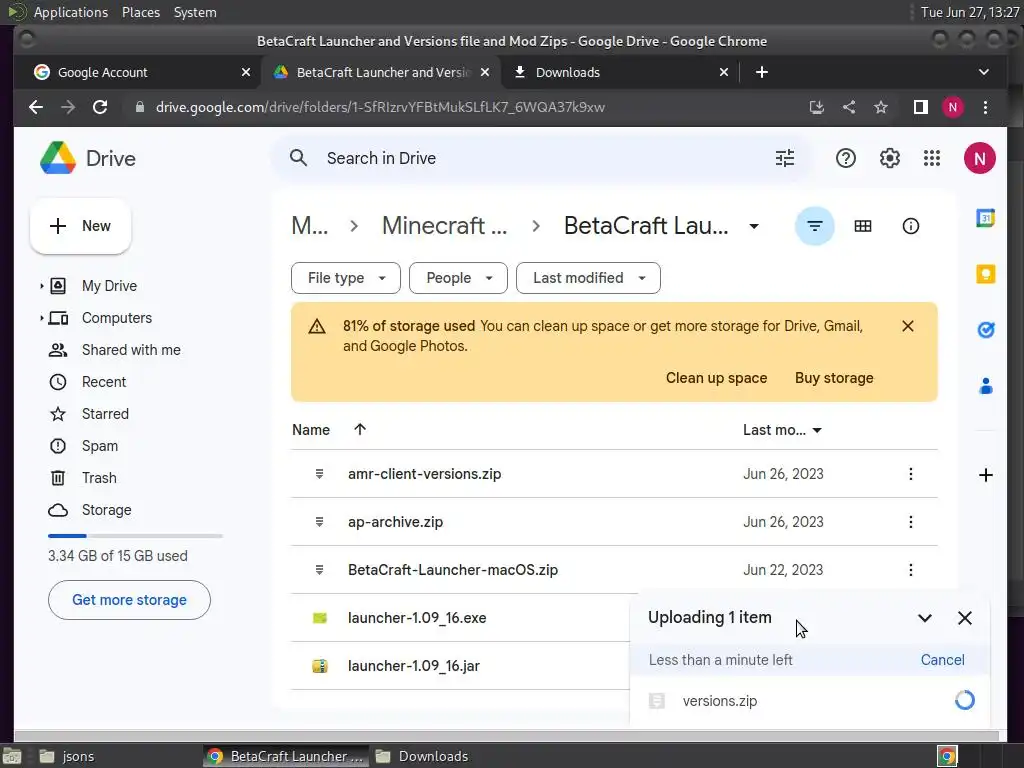Select launcher-1.09_16.exe file
Viewport: 1024px width, 768px height.
pyautogui.click(x=417, y=618)
